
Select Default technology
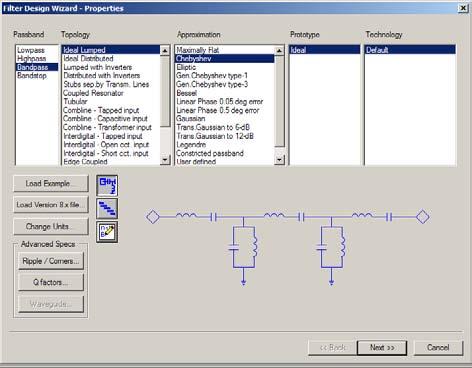[x=410, y=50]
